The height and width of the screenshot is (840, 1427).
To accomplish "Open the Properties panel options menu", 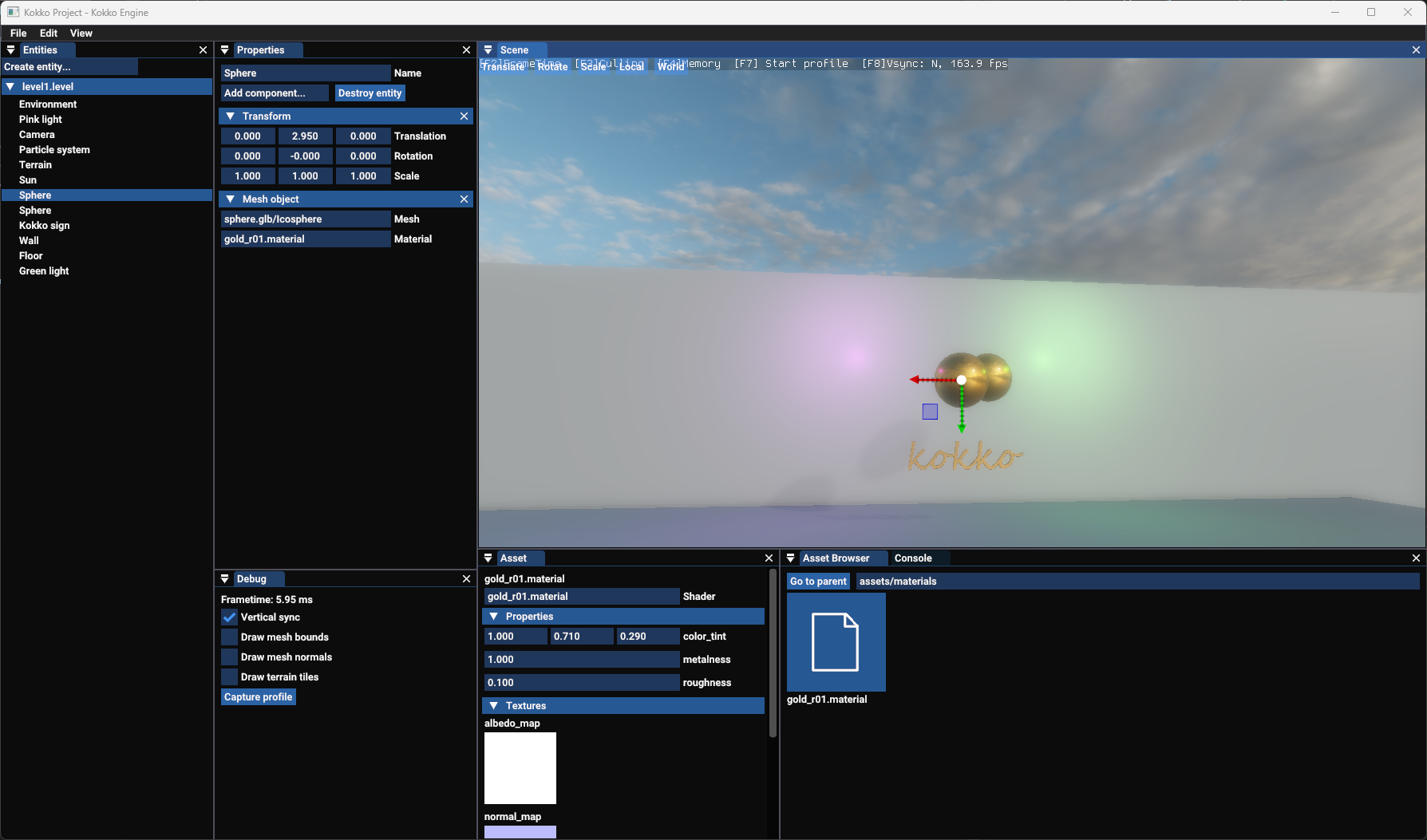I will (x=225, y=49).
